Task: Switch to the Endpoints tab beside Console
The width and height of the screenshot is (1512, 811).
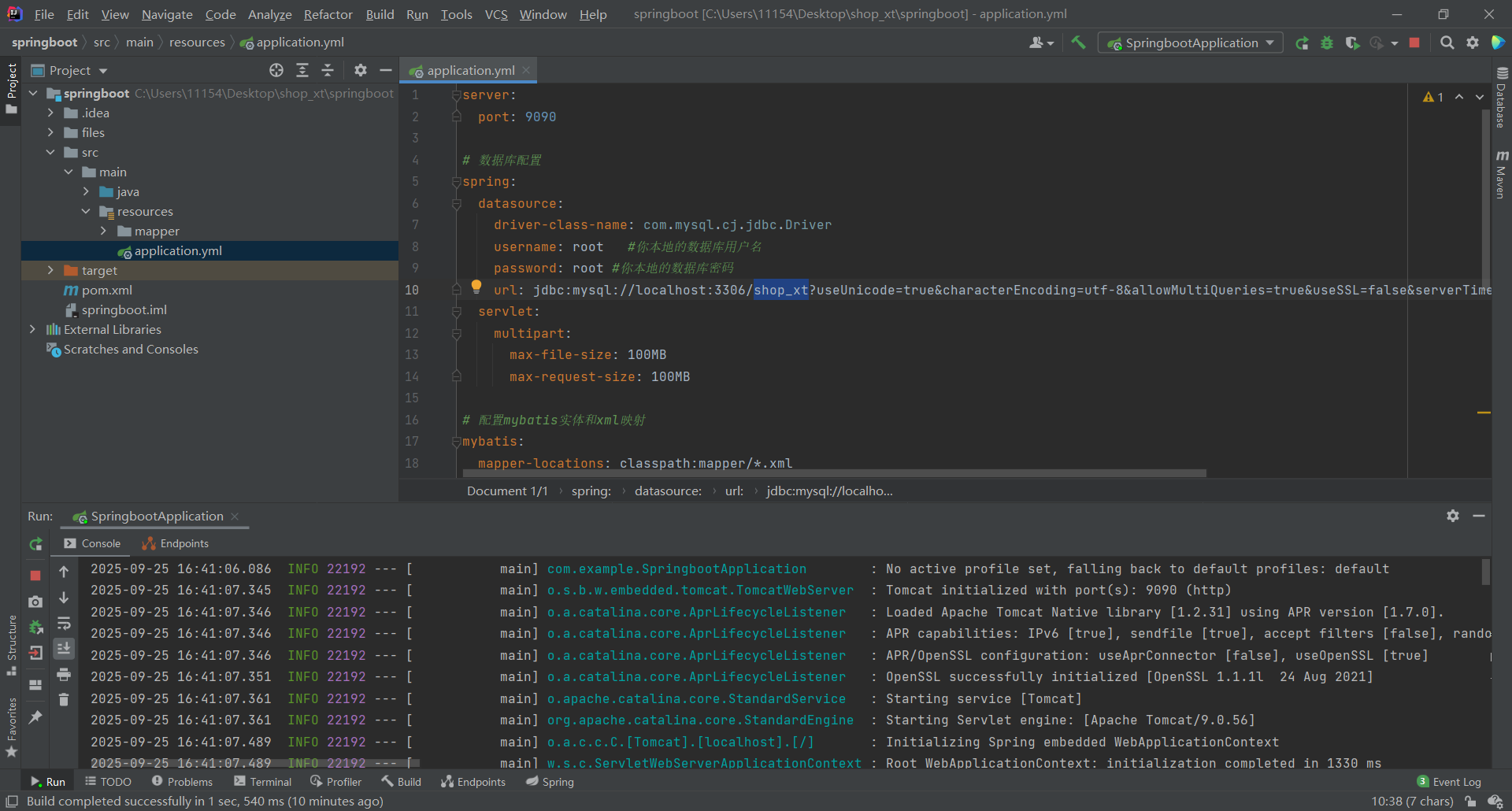Action: [175, 544]
